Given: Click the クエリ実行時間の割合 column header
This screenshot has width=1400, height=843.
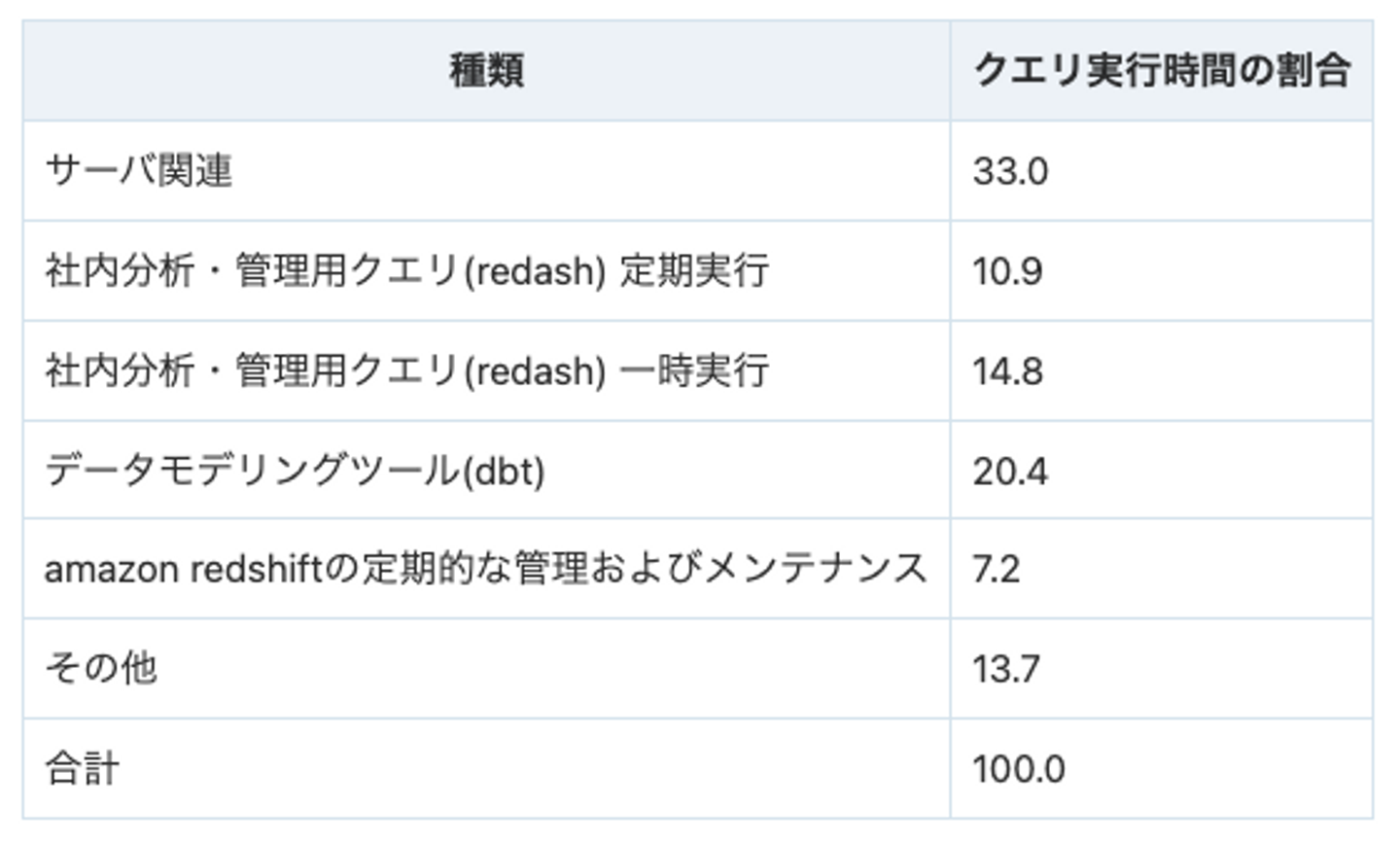Looking at the screenshot, I should (x=1162, y=71).
